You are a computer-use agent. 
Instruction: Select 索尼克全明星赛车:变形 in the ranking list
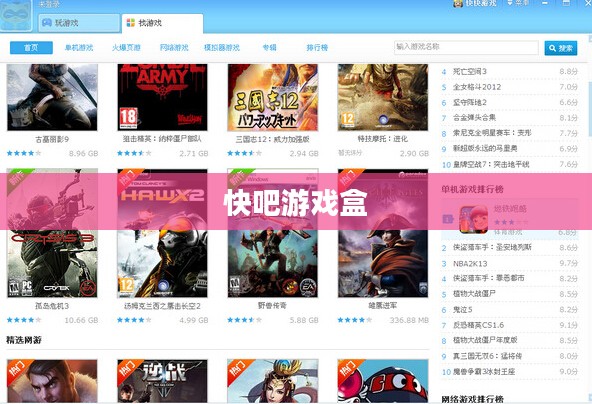tap(492, 133)
